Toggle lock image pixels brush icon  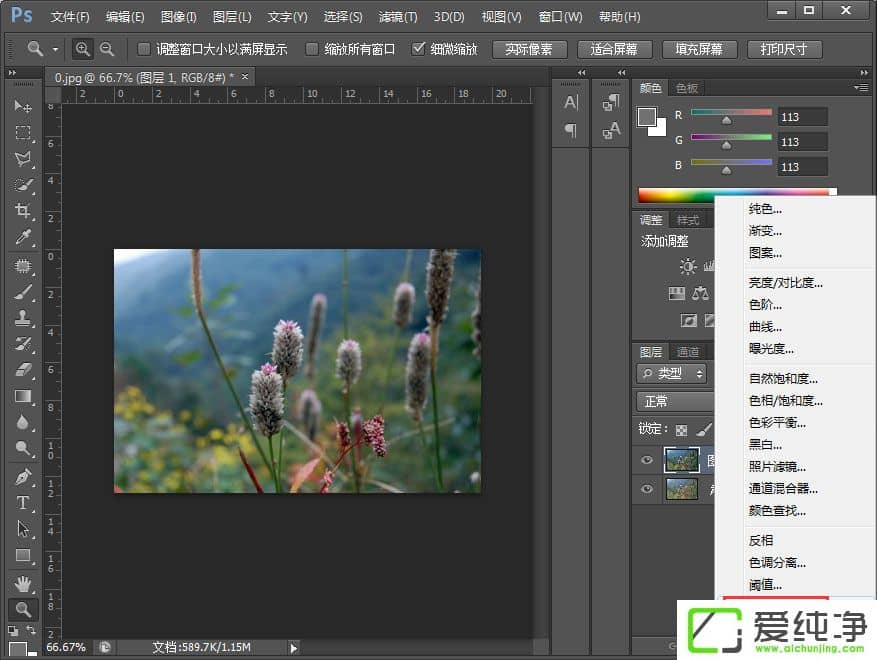point(704,430)
